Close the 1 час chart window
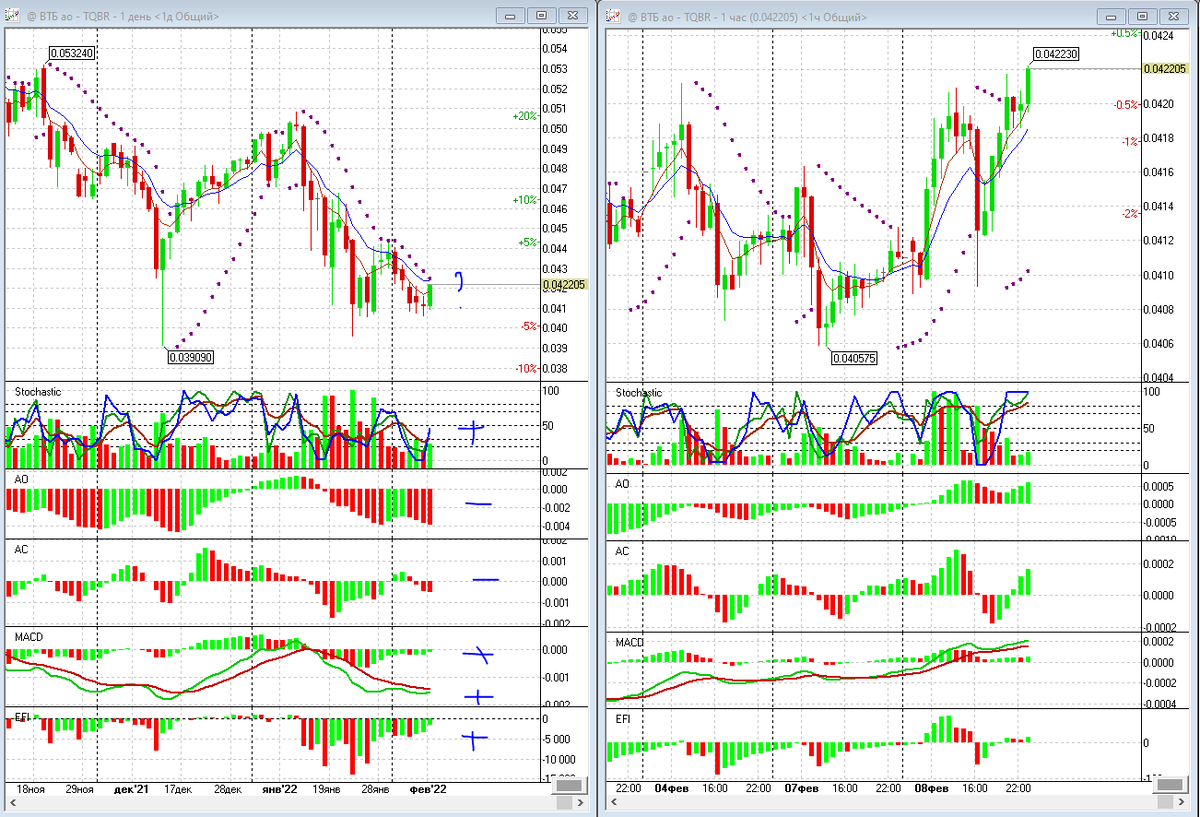Viewport: 1200px width, 817px height. 1173,16
